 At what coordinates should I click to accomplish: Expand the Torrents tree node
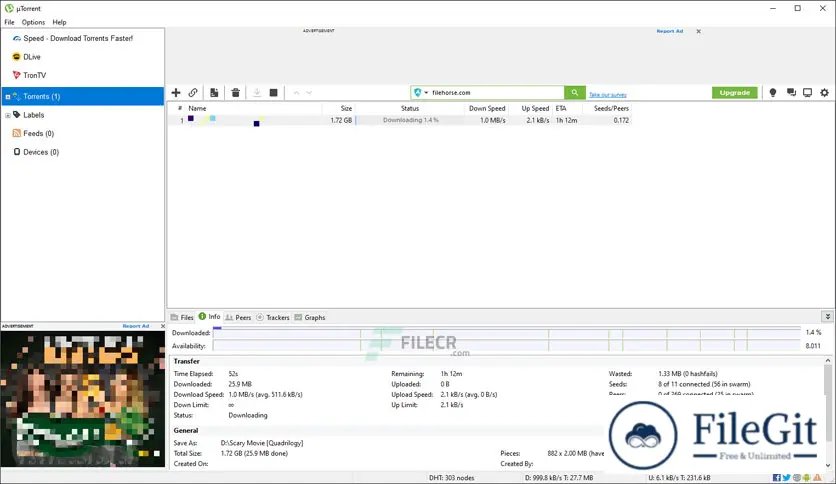click(x=7, y=96)
